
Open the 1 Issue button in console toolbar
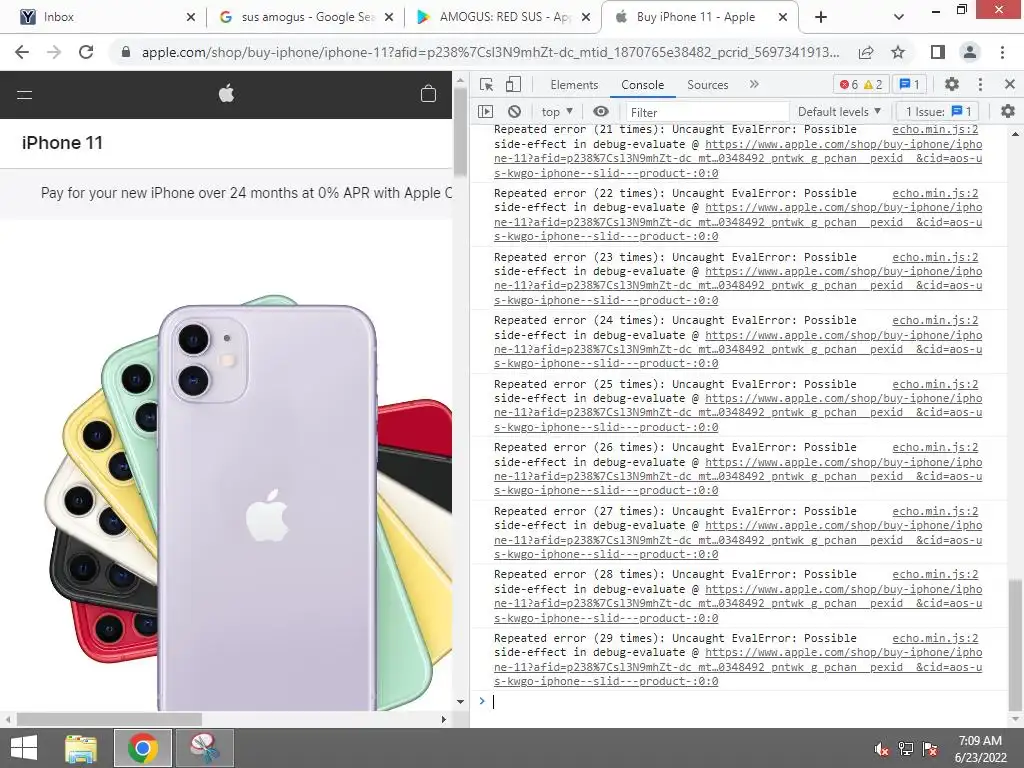(938, 112)
